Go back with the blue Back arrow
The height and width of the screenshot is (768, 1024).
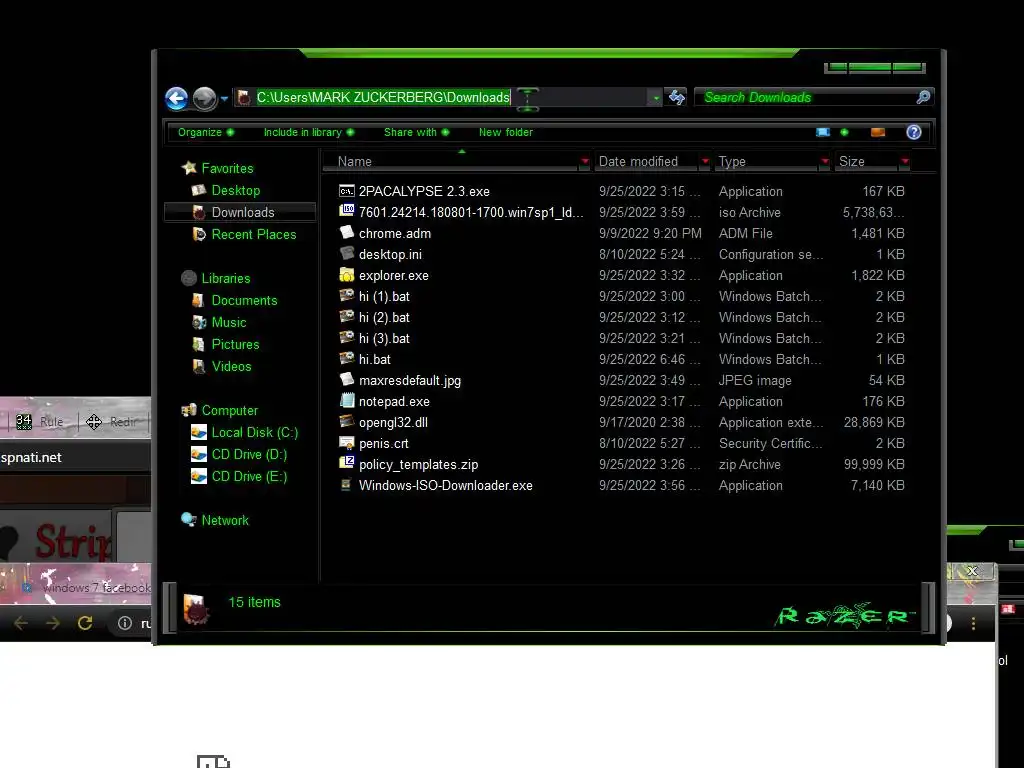click(x=176, y=98)
